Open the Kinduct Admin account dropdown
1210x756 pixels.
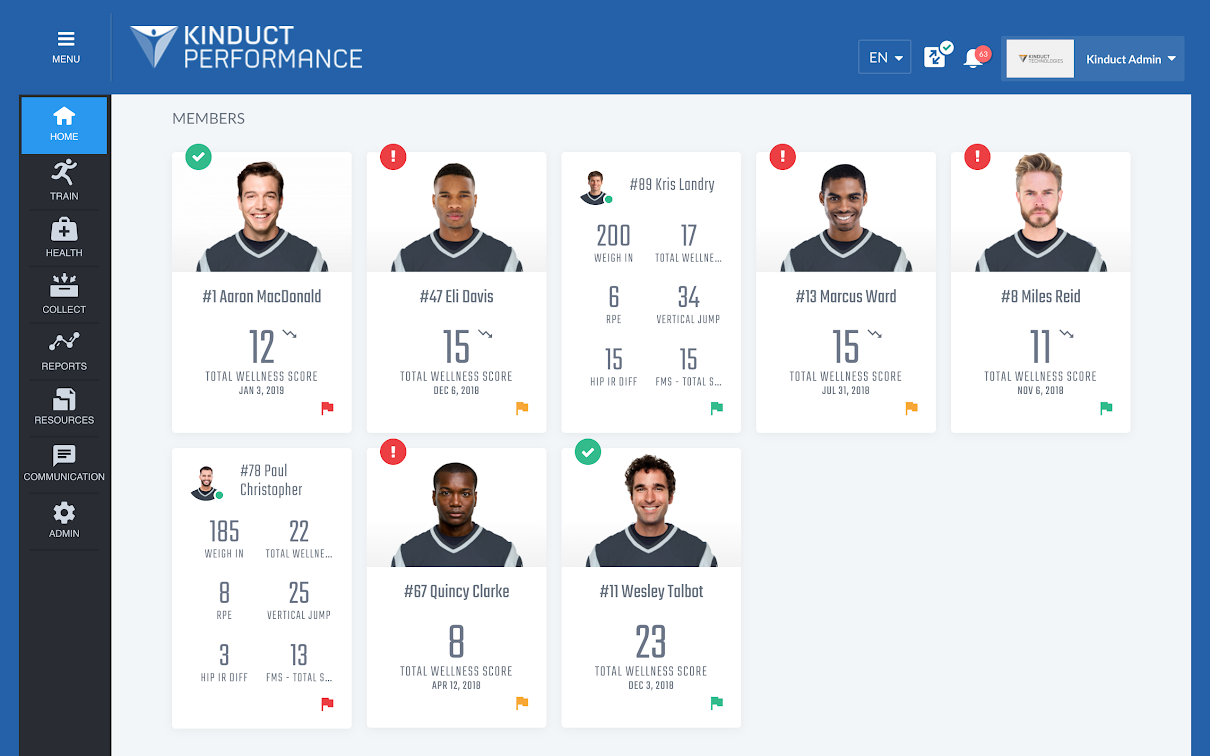coord(1128,59)
